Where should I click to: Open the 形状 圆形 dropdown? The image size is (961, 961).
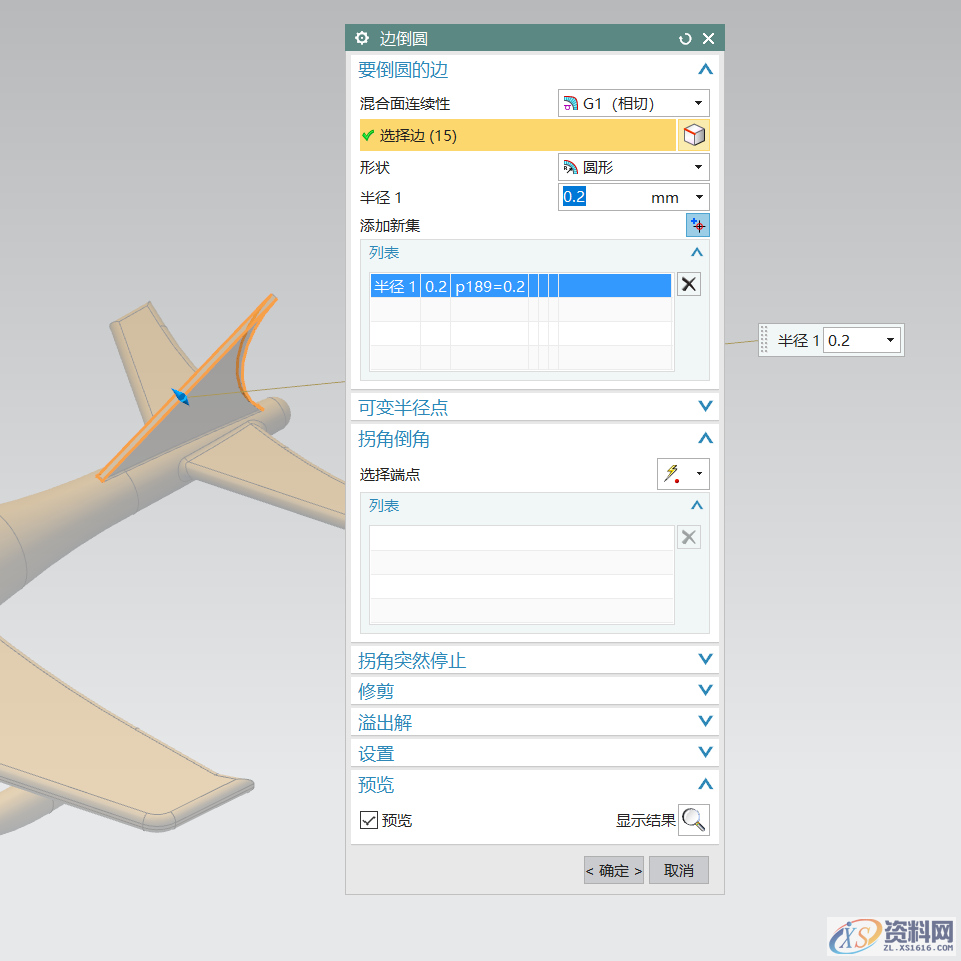click(633, 167)
